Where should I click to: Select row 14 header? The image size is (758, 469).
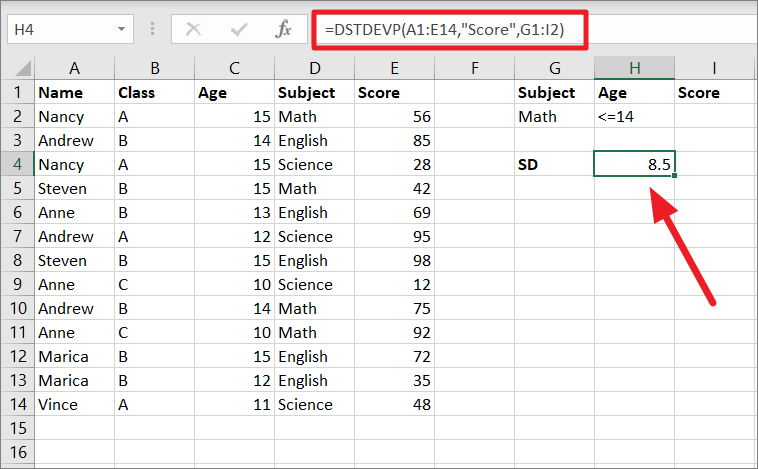click(x=17, y=404)
